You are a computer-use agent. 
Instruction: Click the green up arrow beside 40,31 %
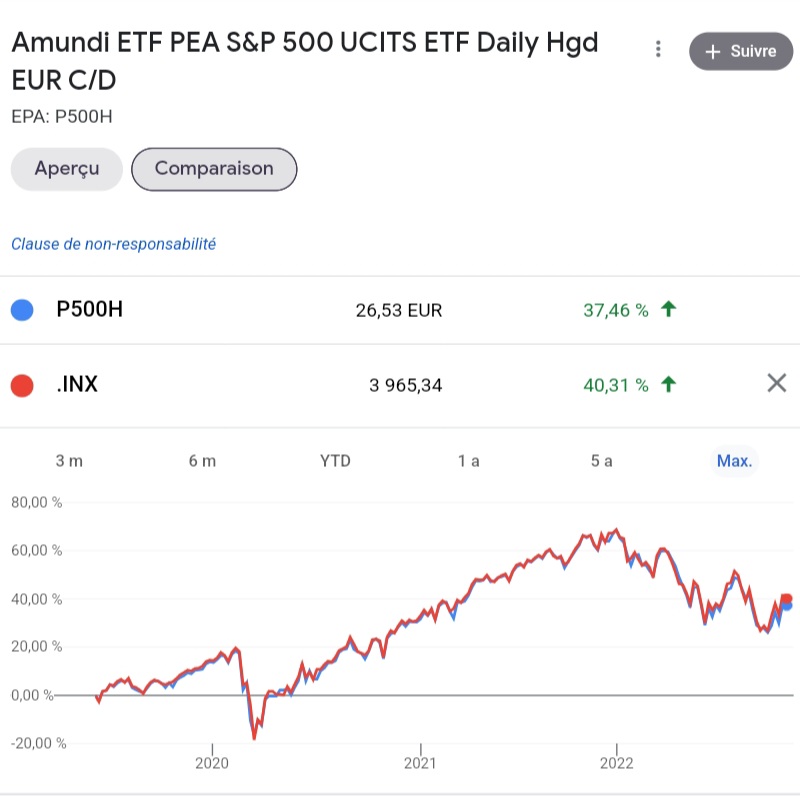pos(669,384)
